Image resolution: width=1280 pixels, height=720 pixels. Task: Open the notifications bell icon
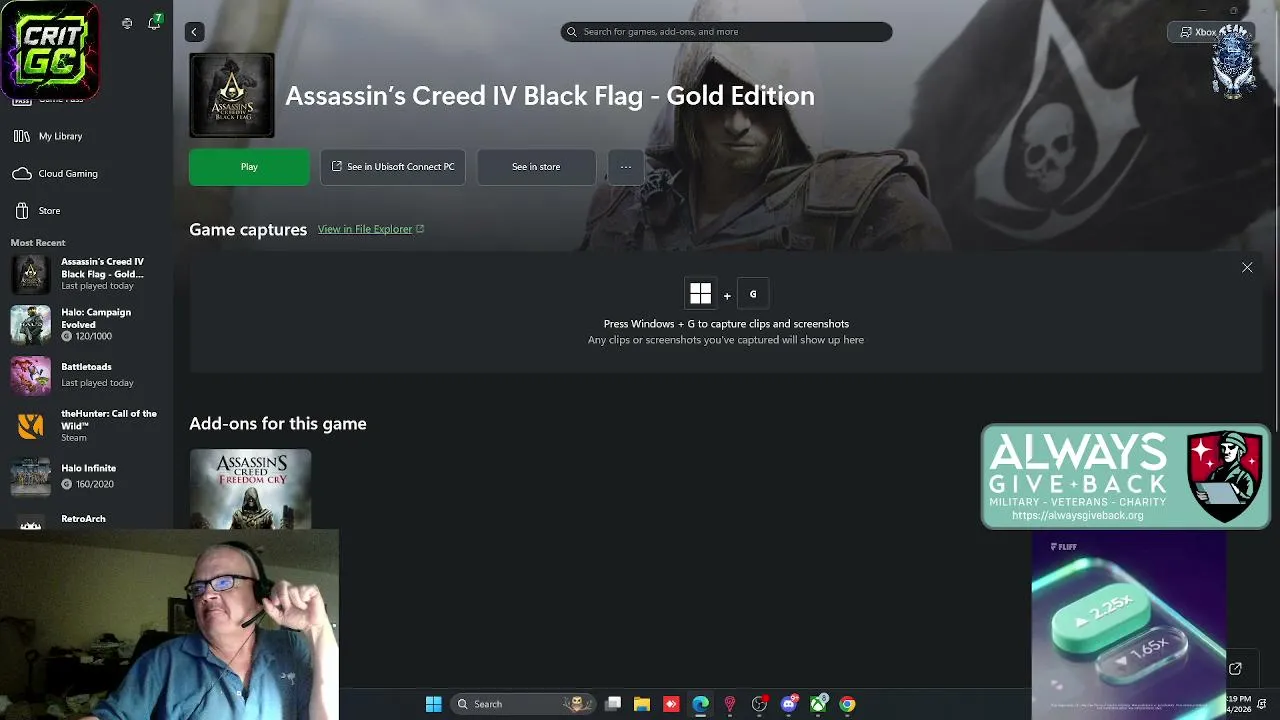coord(154,23)
